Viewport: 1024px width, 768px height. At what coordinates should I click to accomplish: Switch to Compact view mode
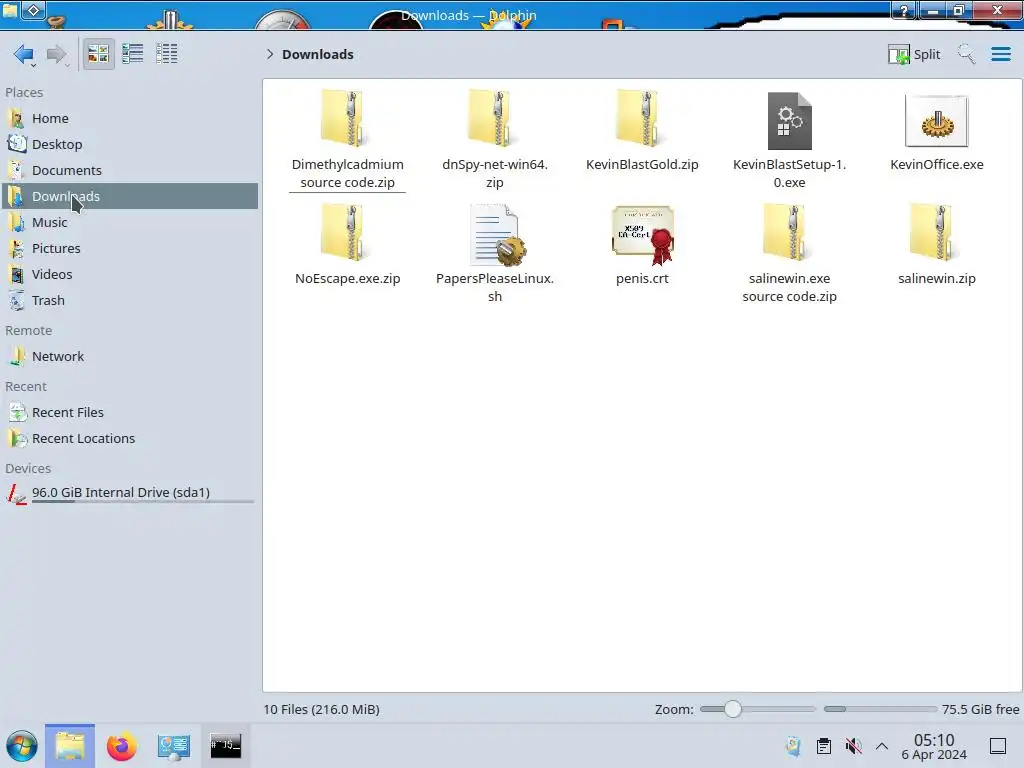[x=133, y=54]
